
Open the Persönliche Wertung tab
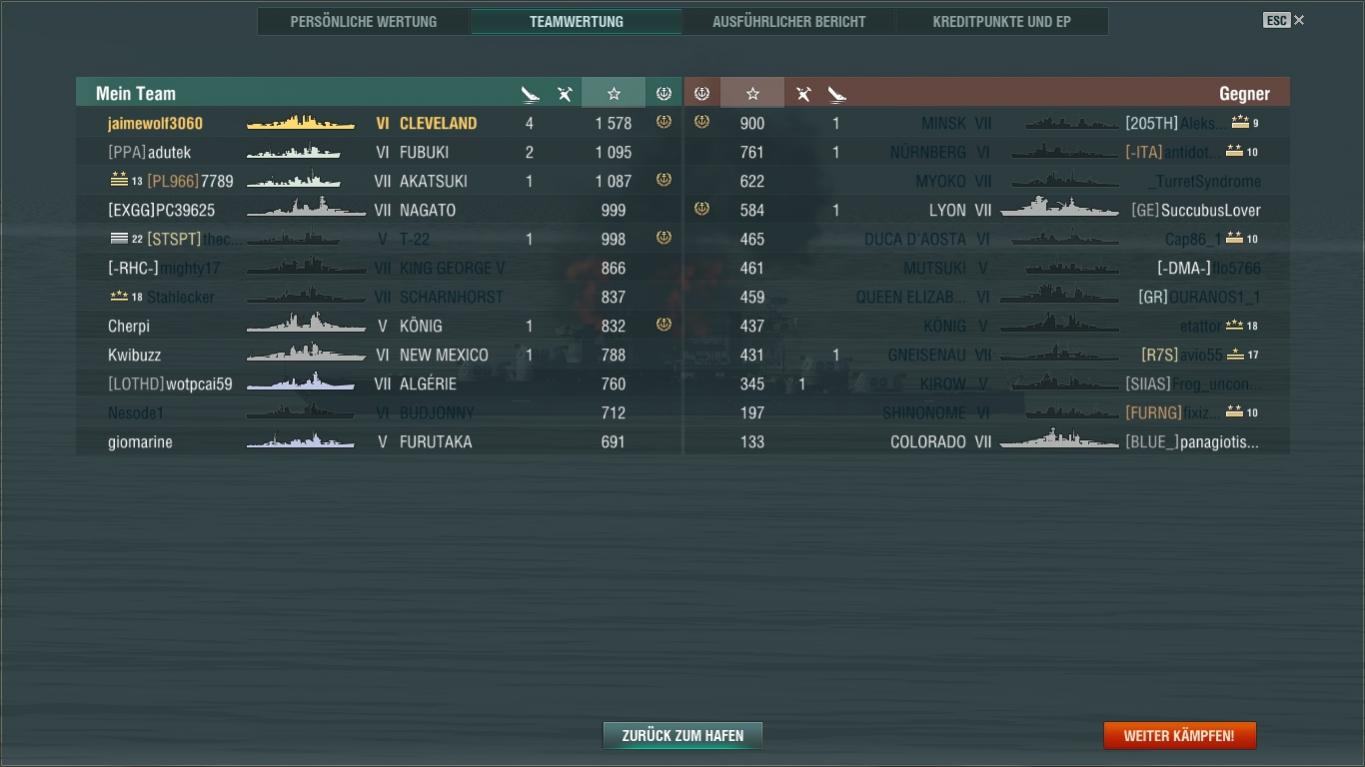click(364, 21)
